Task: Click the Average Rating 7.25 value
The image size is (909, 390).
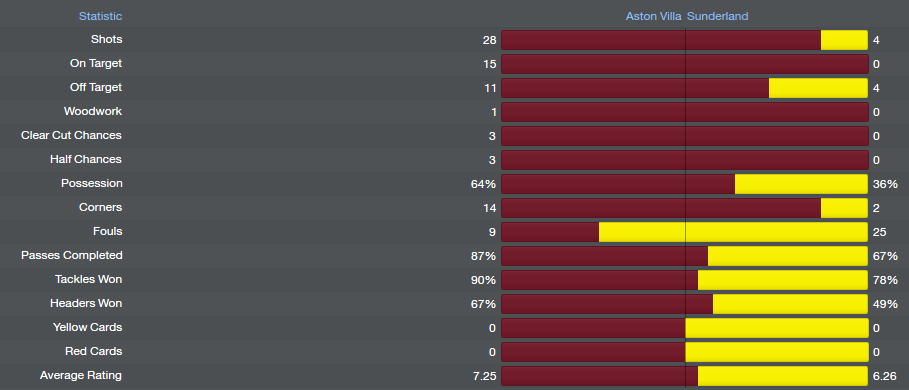Action: click(485, 376)
